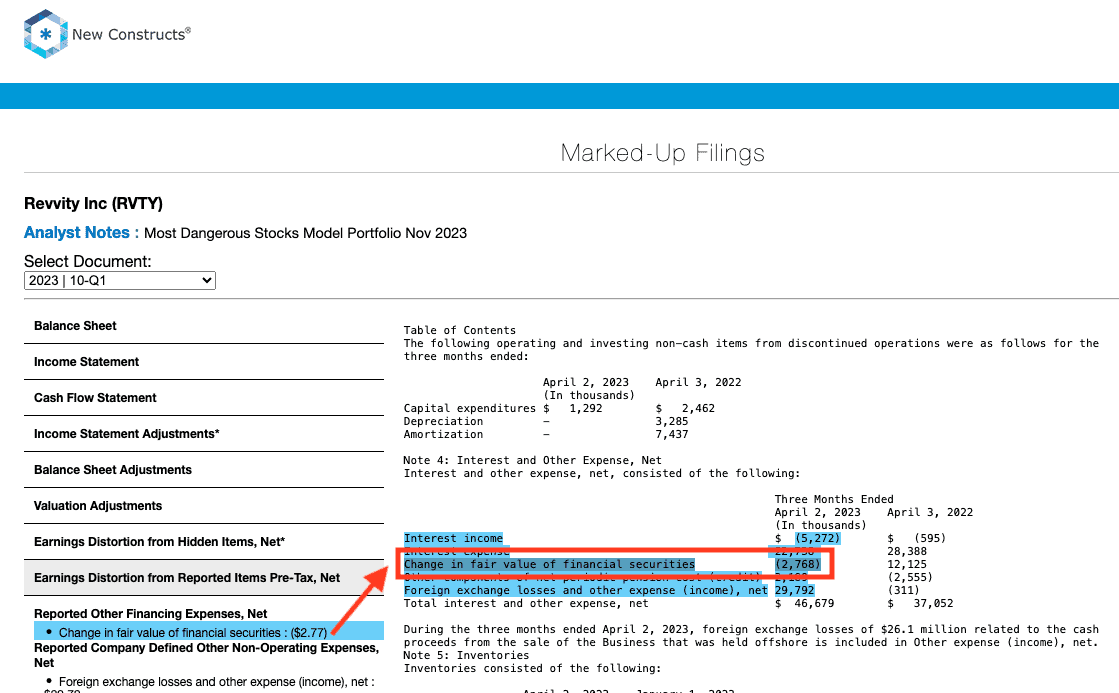The image size is (1119, 693).
Task: Click Most Dangerous Stocks Model Portfolio Nov 2023
Action: [x=305, y=233]
